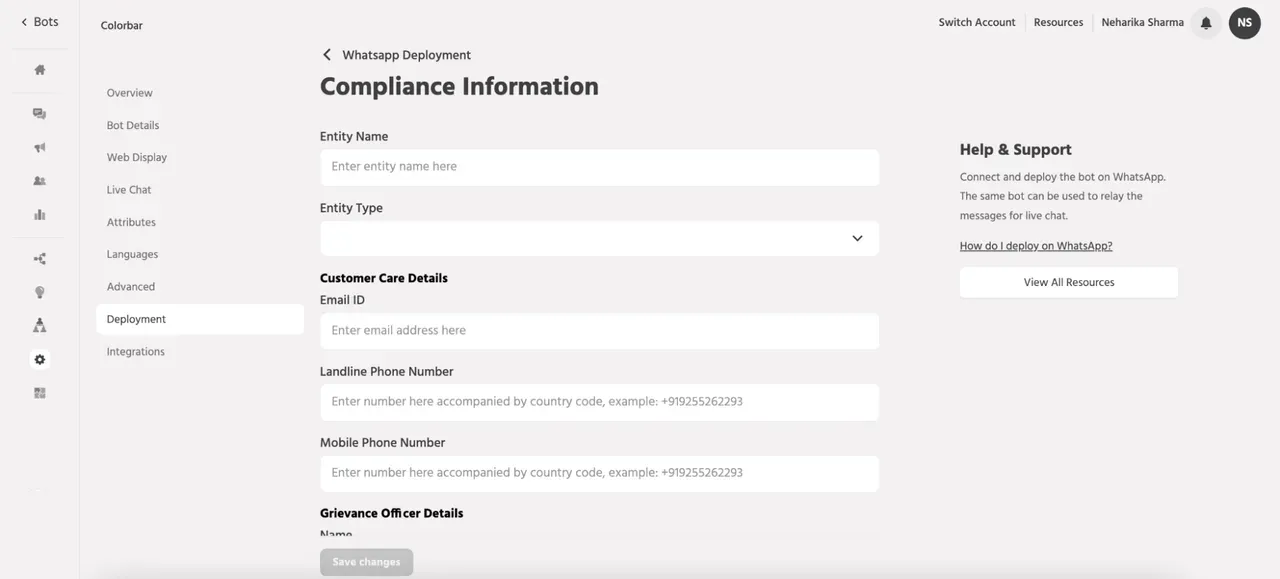Open the Overview settings tab
The image size is (1280, 579).
130,93
